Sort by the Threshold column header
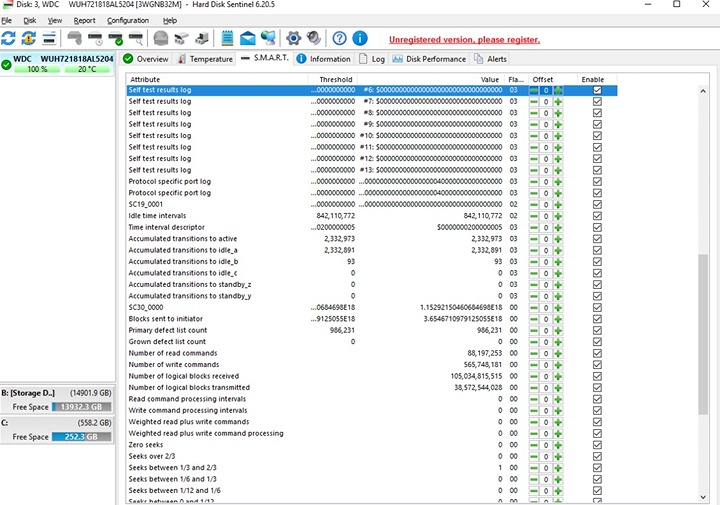720x505 pixels. 332,79
